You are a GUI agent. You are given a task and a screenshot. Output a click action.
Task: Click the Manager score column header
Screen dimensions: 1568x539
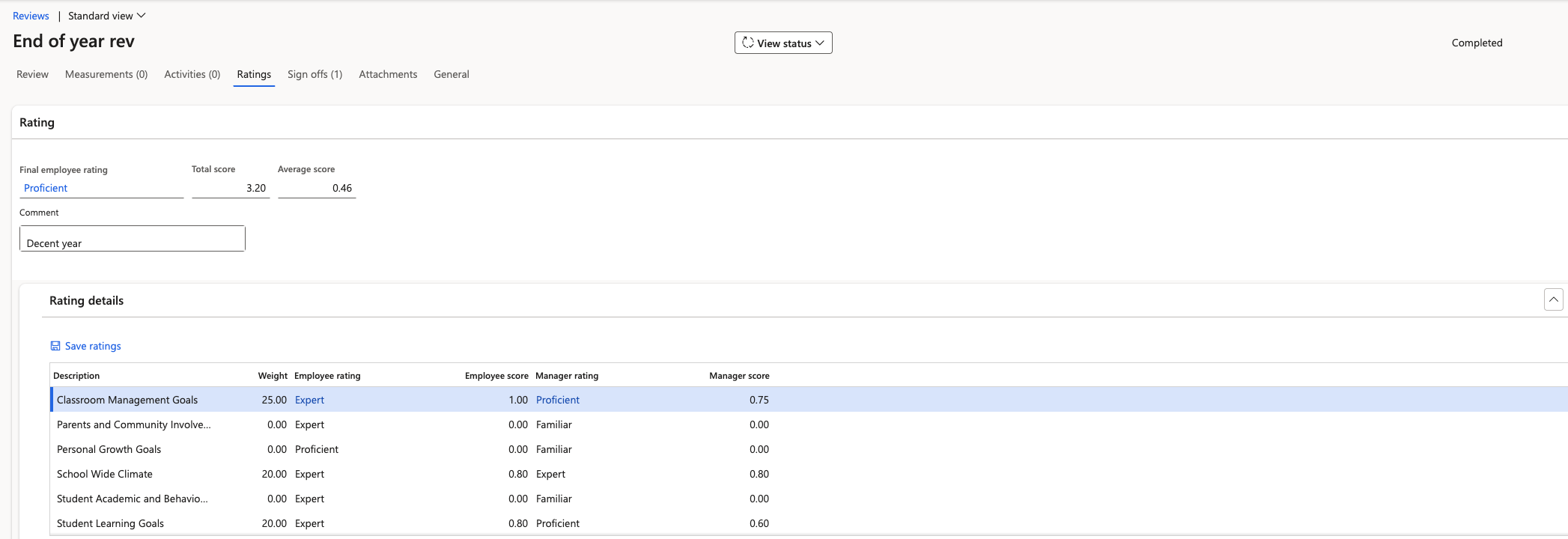(739, 376)
